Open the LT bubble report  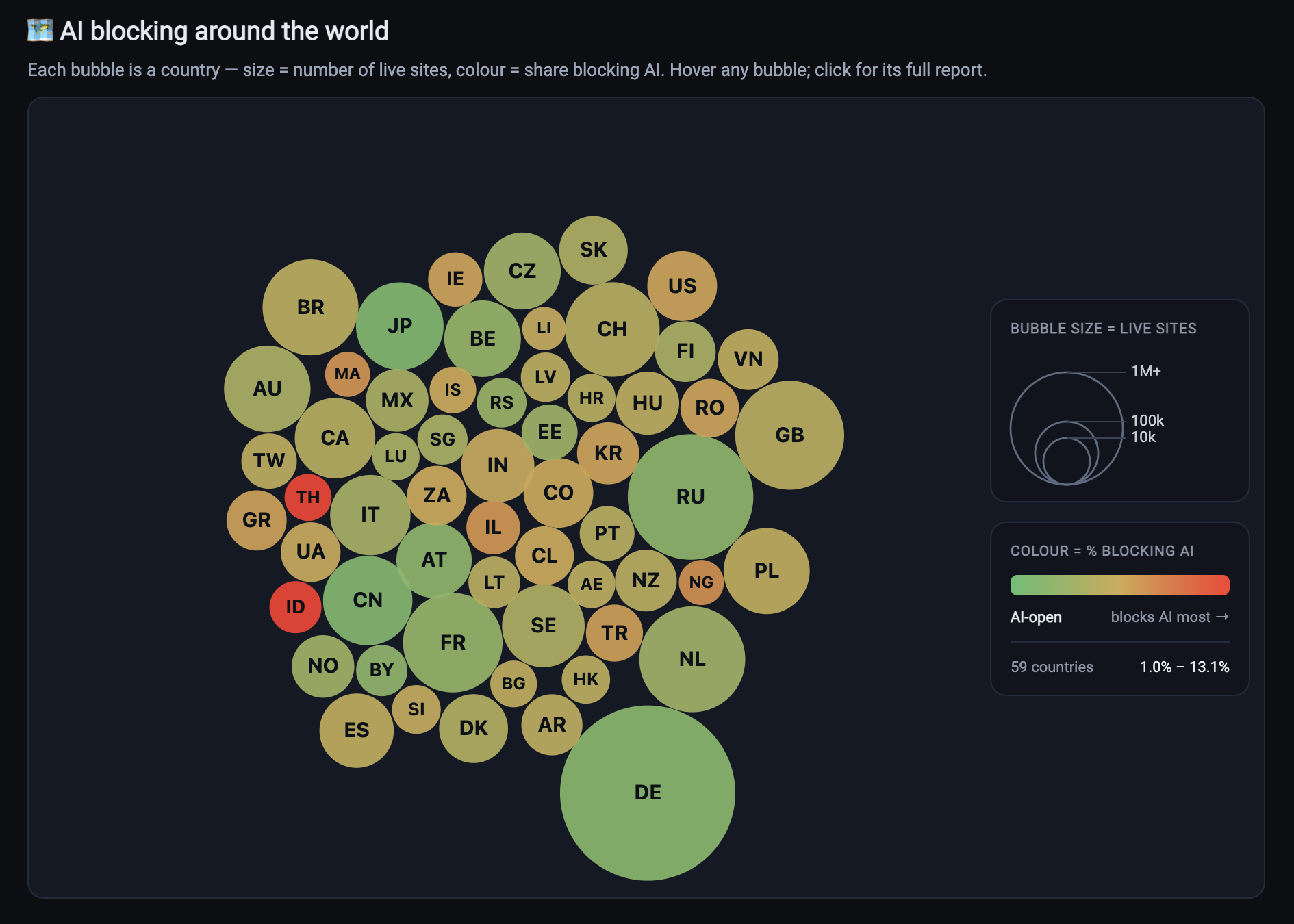494,582
